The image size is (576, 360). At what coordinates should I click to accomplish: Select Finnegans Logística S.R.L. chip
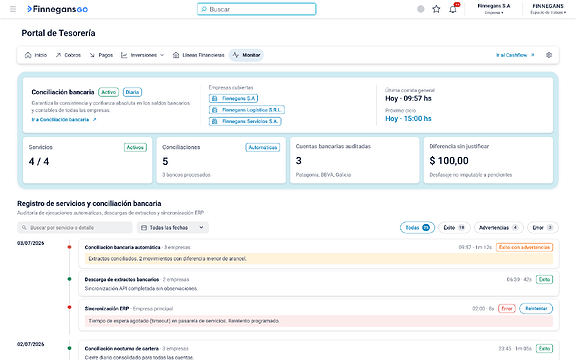tap(246, 110)
